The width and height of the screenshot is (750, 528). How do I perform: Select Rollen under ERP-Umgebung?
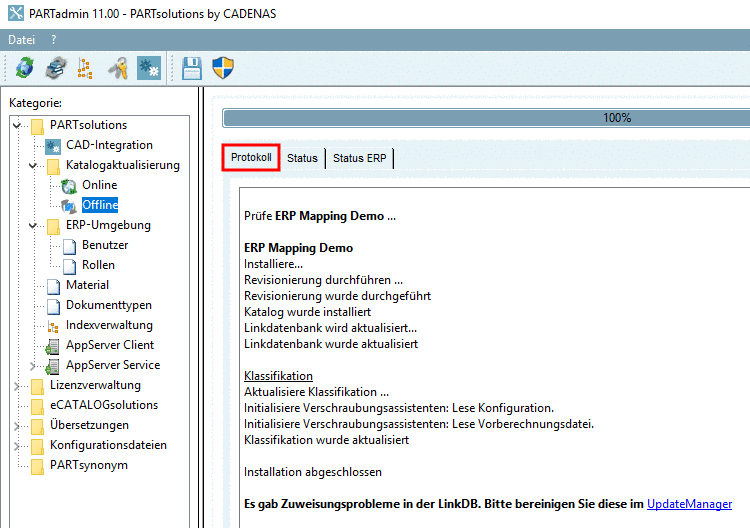[99, 265]
